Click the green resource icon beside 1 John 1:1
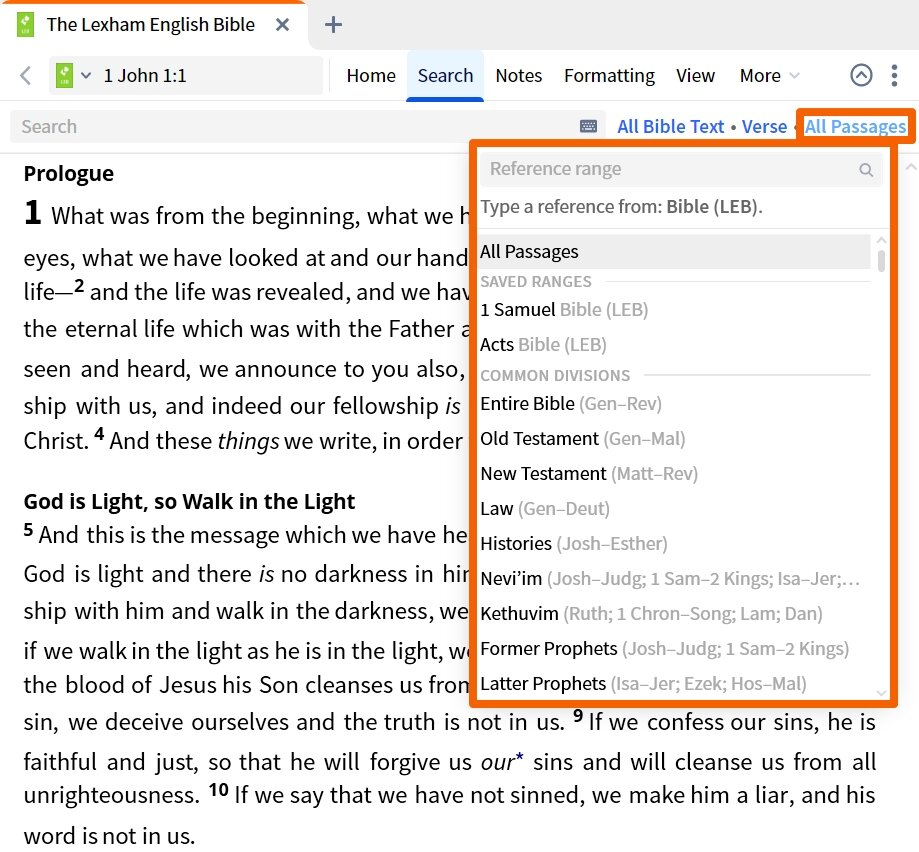Image resolution: width=919 pixels, height=852 pixels. tap(64, 76)
